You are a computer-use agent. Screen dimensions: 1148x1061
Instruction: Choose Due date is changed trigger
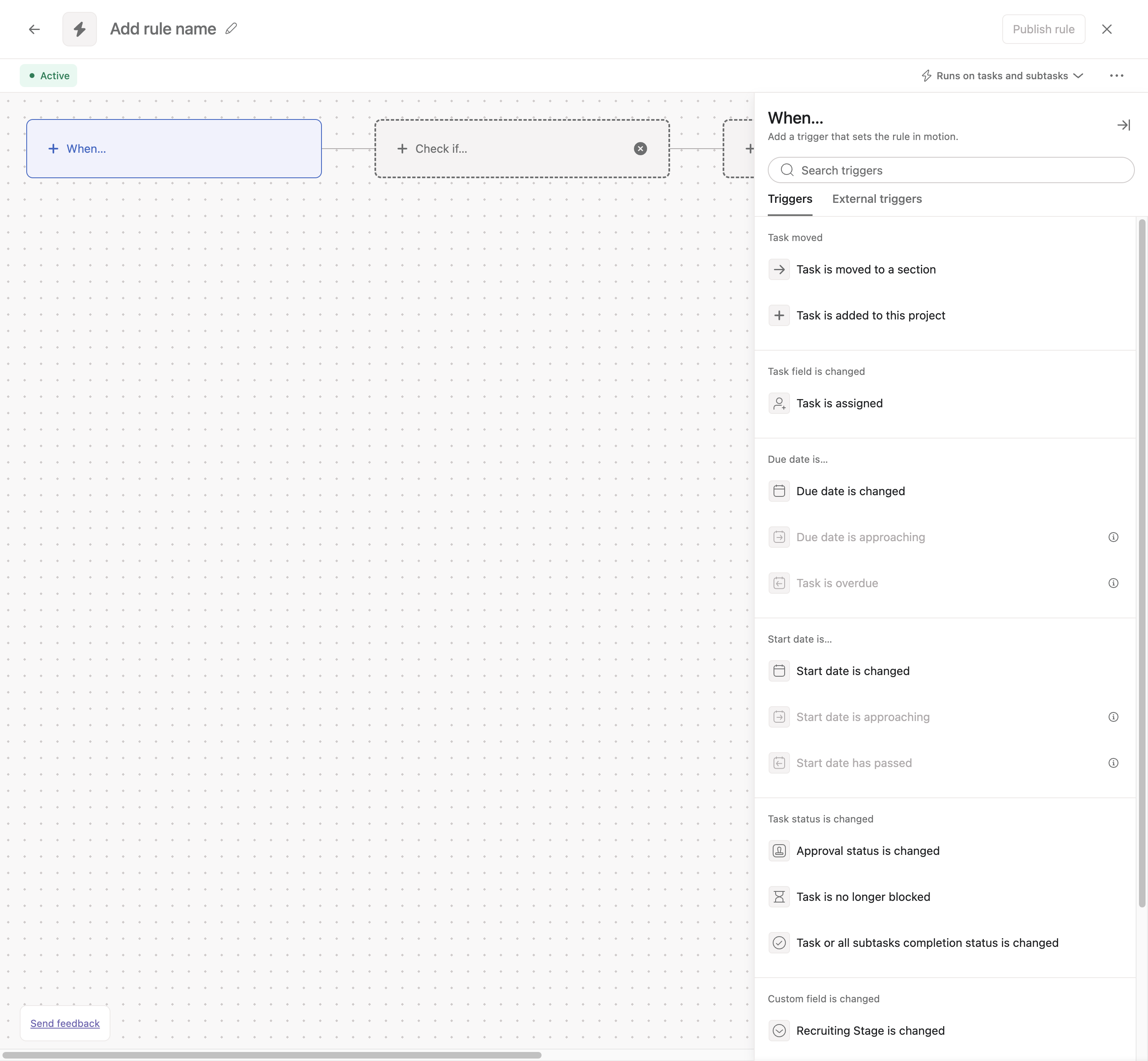coord(944,491)
